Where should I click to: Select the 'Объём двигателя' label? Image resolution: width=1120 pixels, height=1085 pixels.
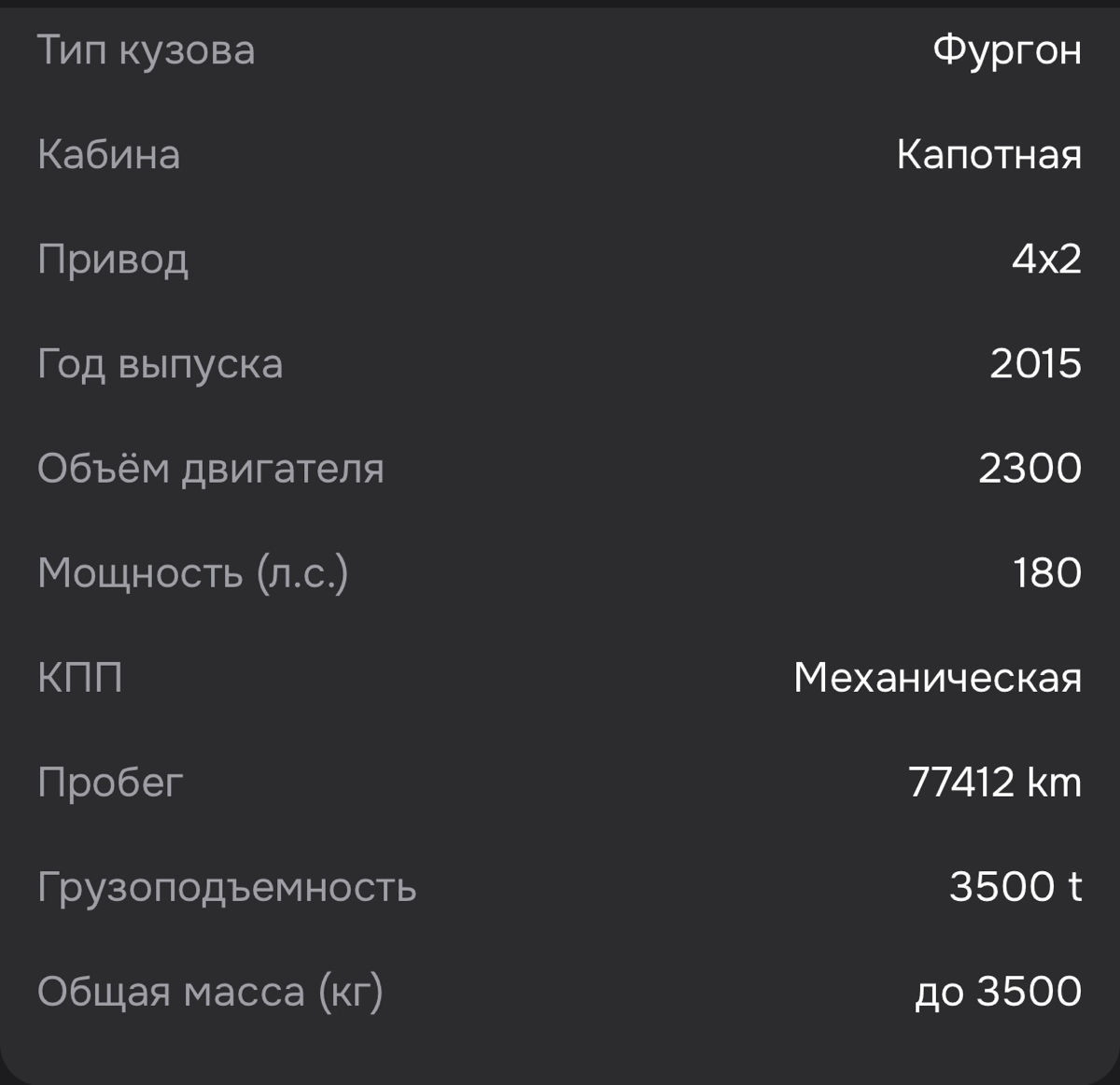(211, 468)
